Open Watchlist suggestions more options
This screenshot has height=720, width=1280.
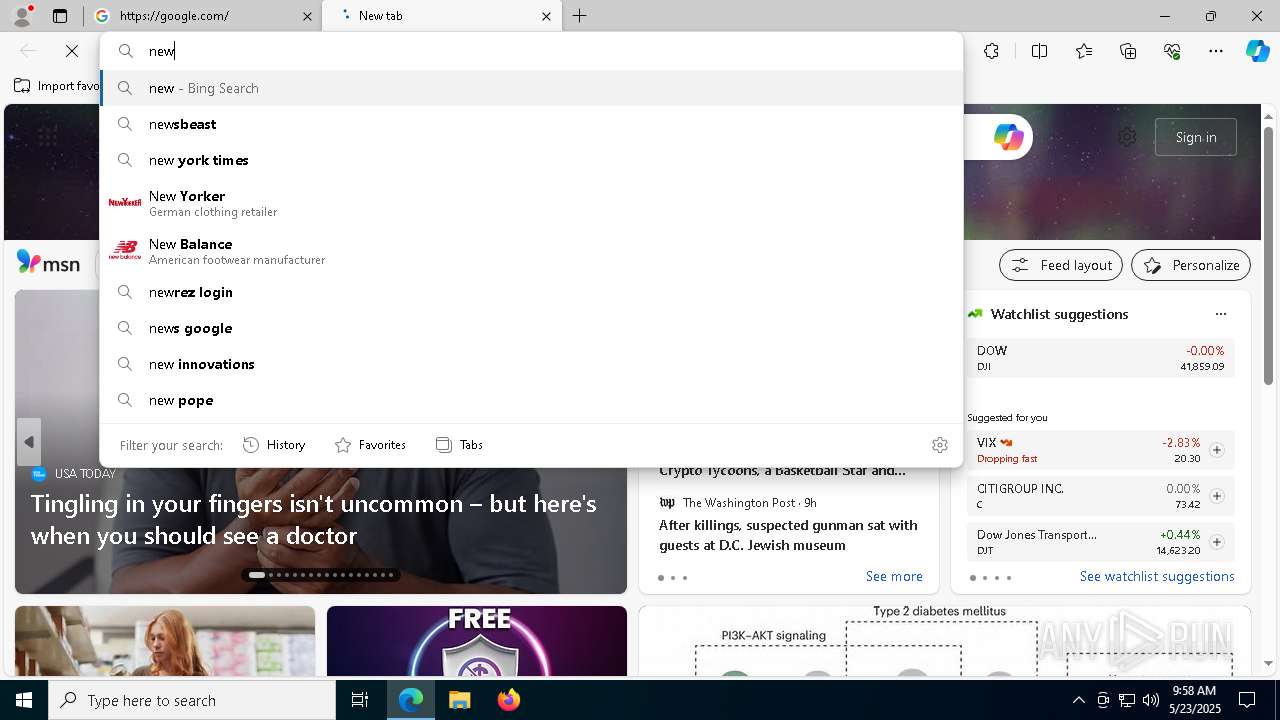1220,314
